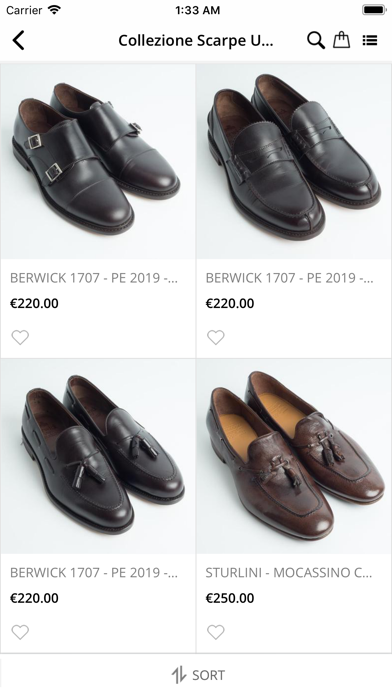
Task: Tap the Collezione Scarpe page title
Action: point(196,40)
